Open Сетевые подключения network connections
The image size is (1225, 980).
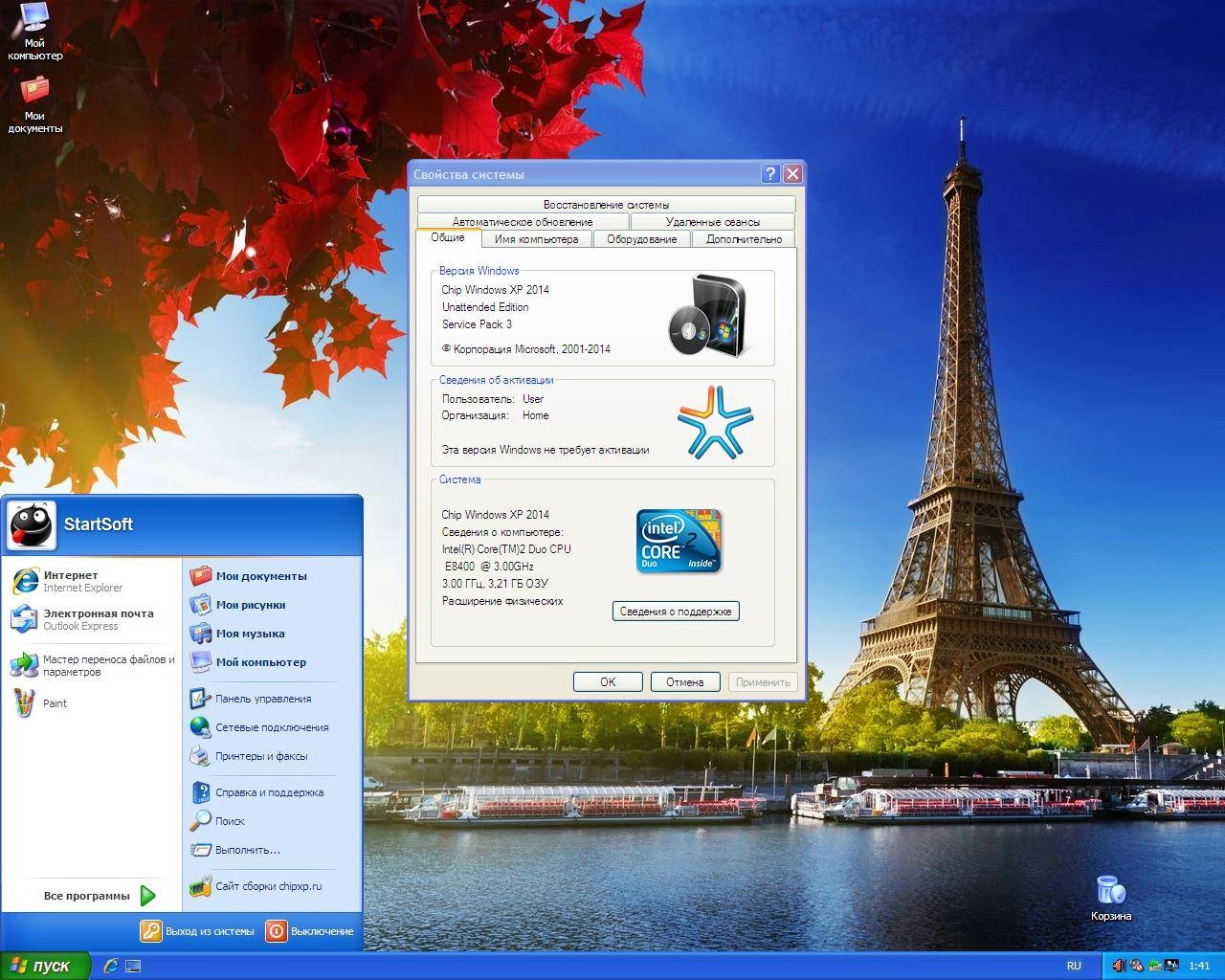pos(259,727)
